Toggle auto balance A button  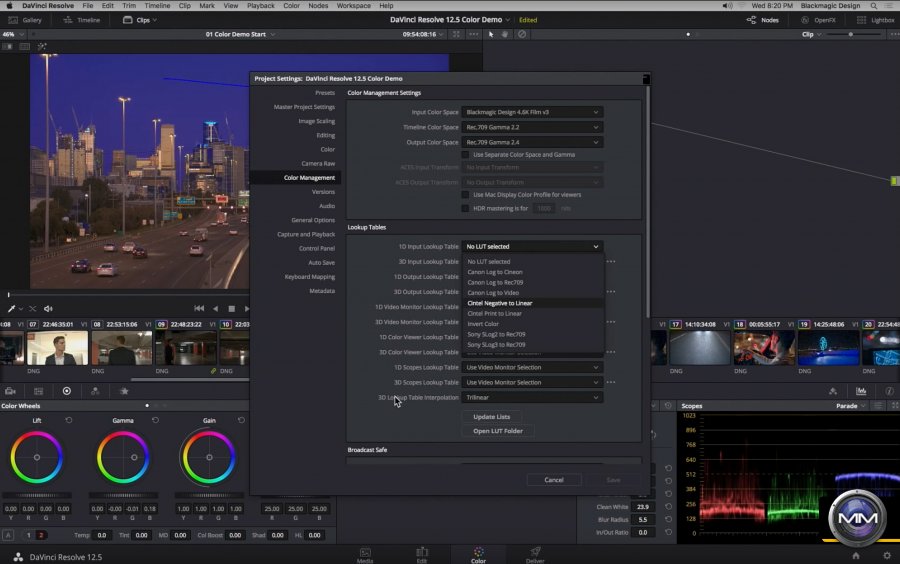(8, 535)
